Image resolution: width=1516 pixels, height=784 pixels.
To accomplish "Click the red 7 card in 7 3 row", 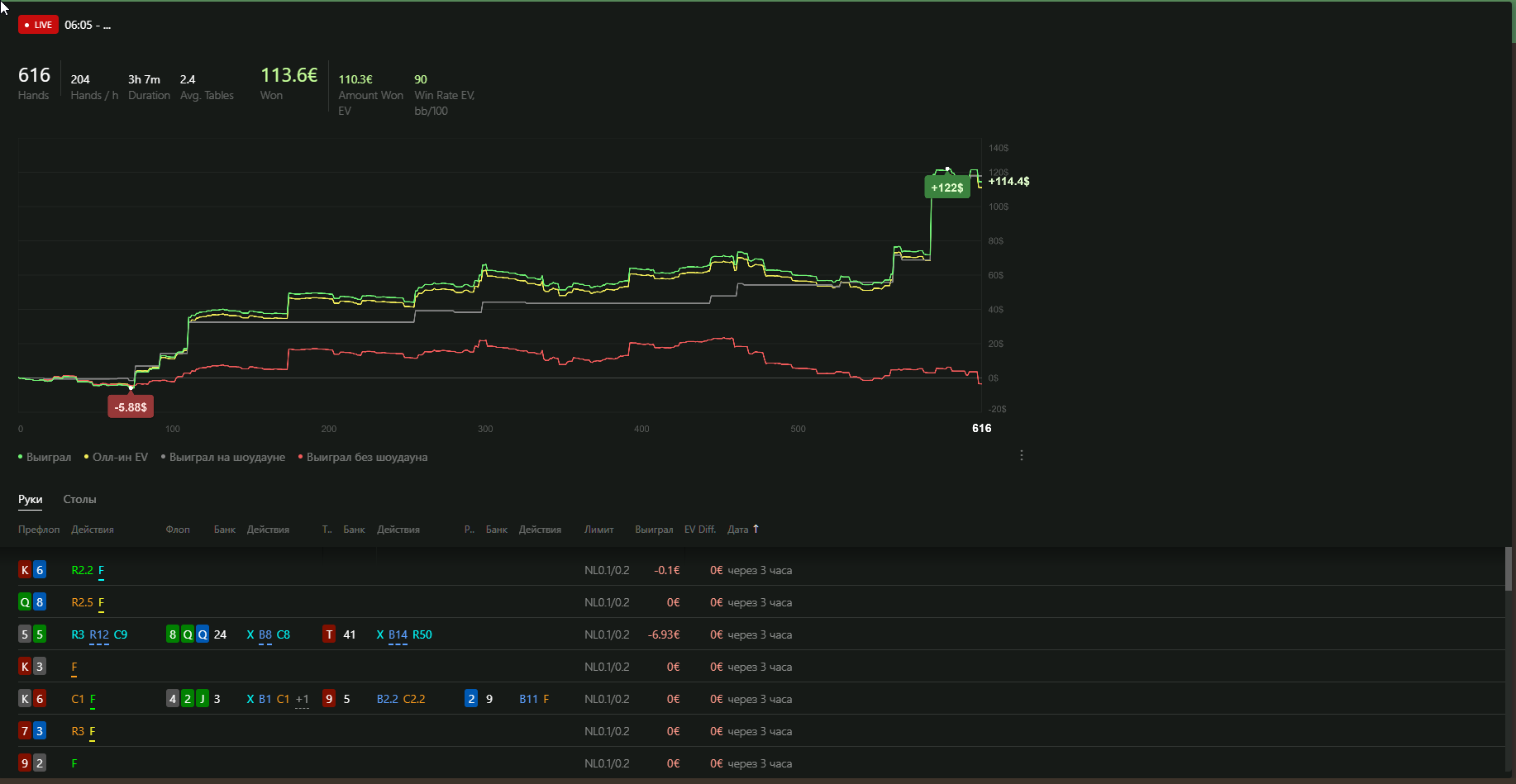I will point(25,731).
